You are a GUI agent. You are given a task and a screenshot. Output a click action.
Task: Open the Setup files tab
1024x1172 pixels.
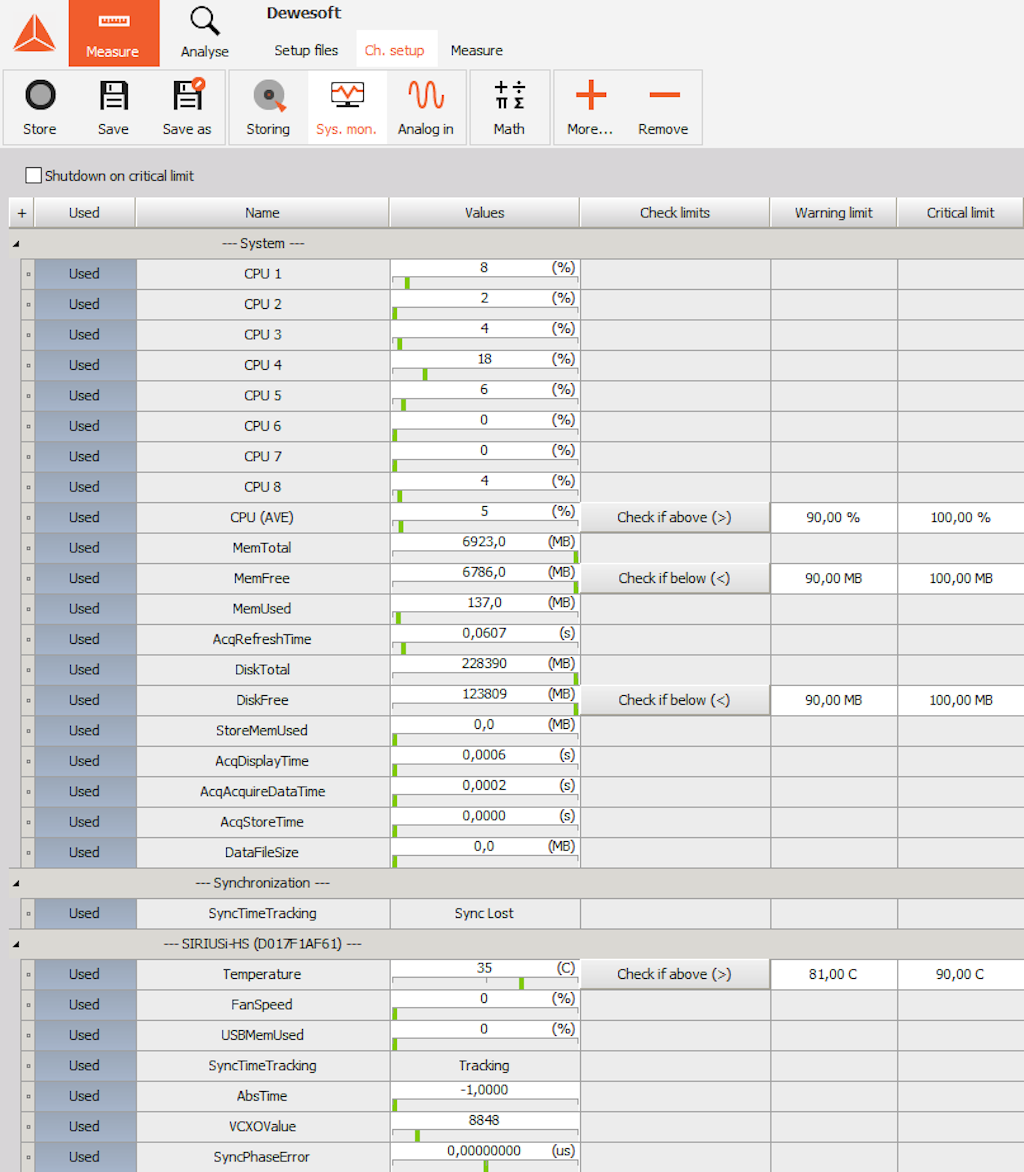[x=306, y=50]
